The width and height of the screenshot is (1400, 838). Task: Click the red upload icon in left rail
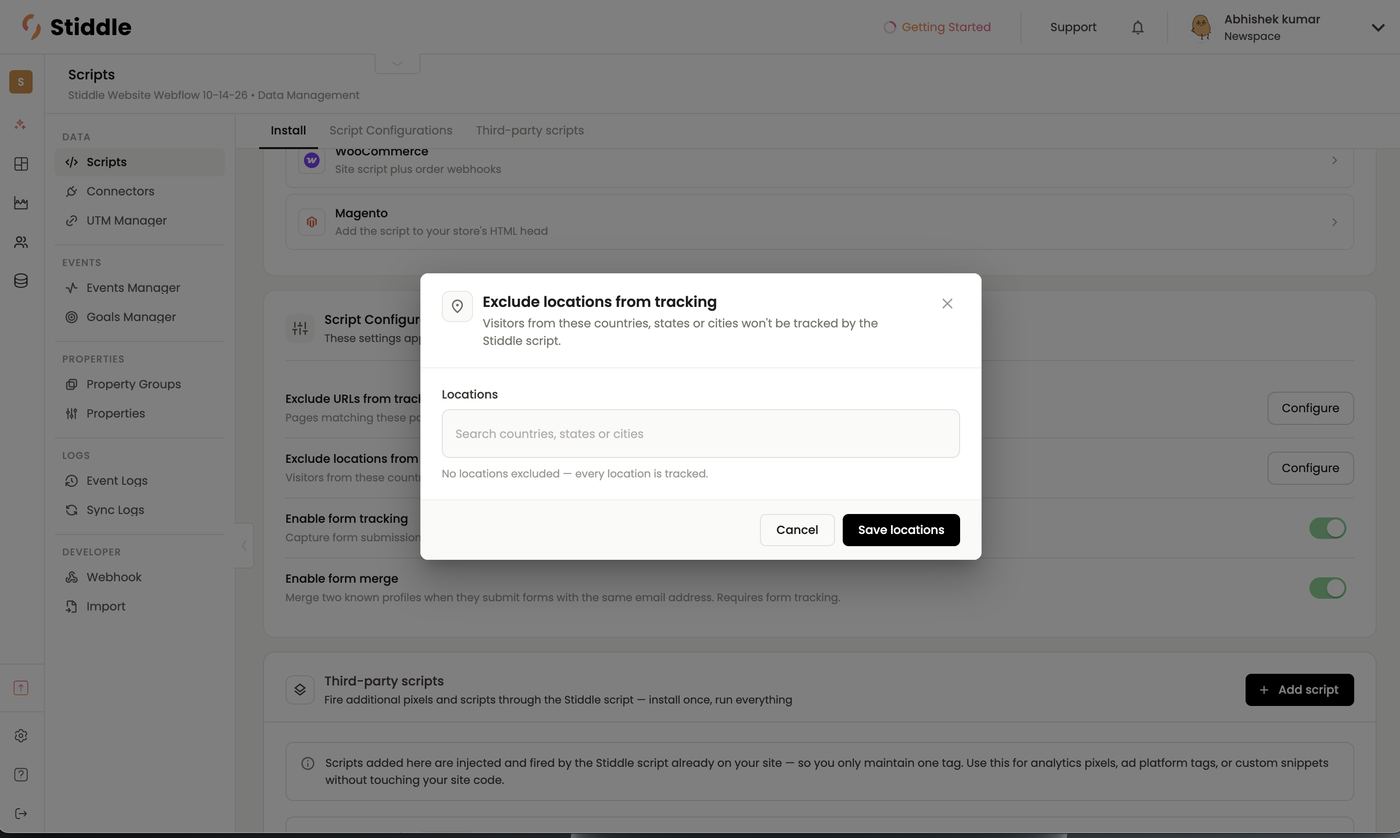21,688
